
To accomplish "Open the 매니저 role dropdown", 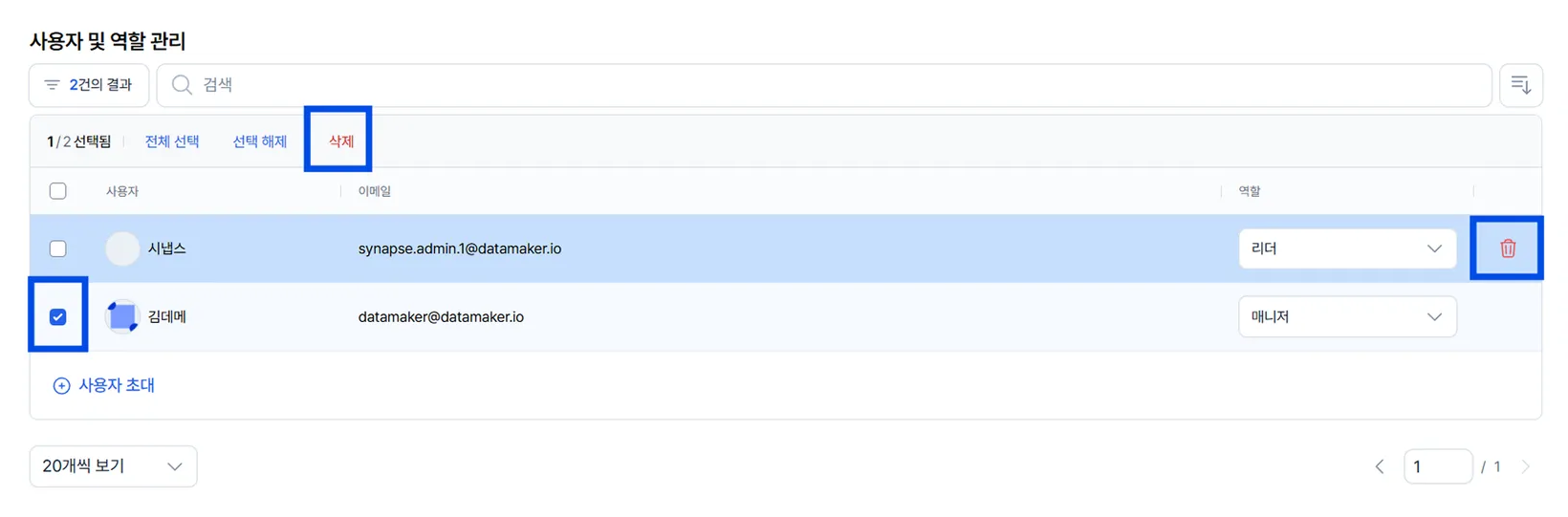I will coord(1347,316).
